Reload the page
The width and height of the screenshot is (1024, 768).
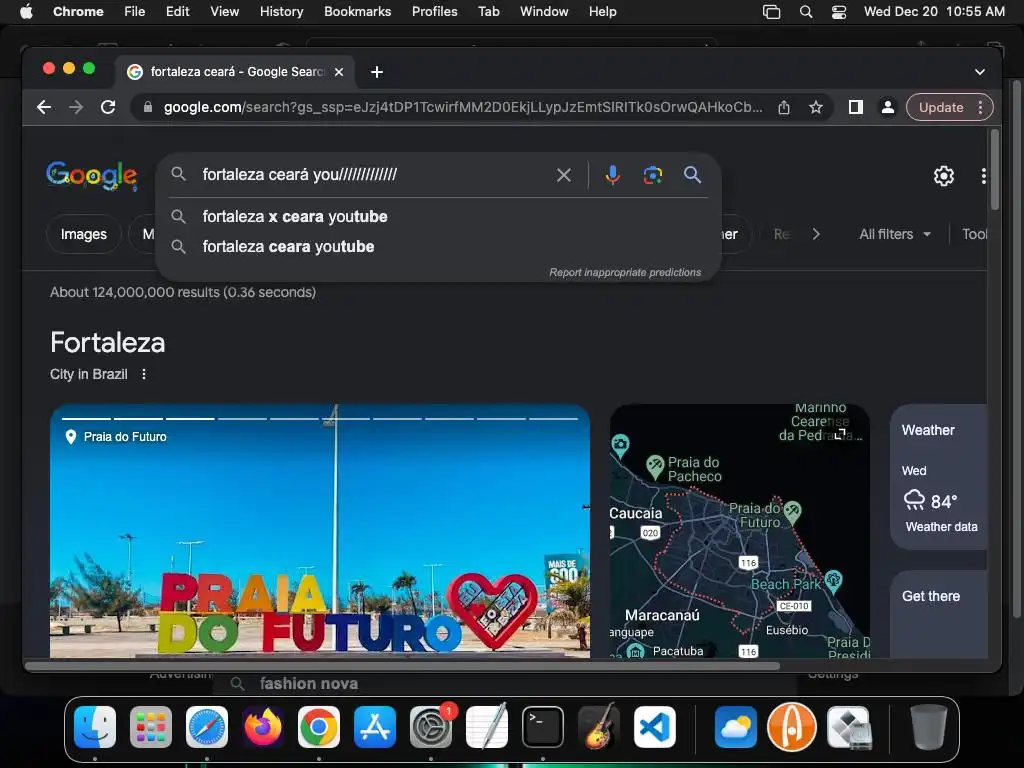108,107
